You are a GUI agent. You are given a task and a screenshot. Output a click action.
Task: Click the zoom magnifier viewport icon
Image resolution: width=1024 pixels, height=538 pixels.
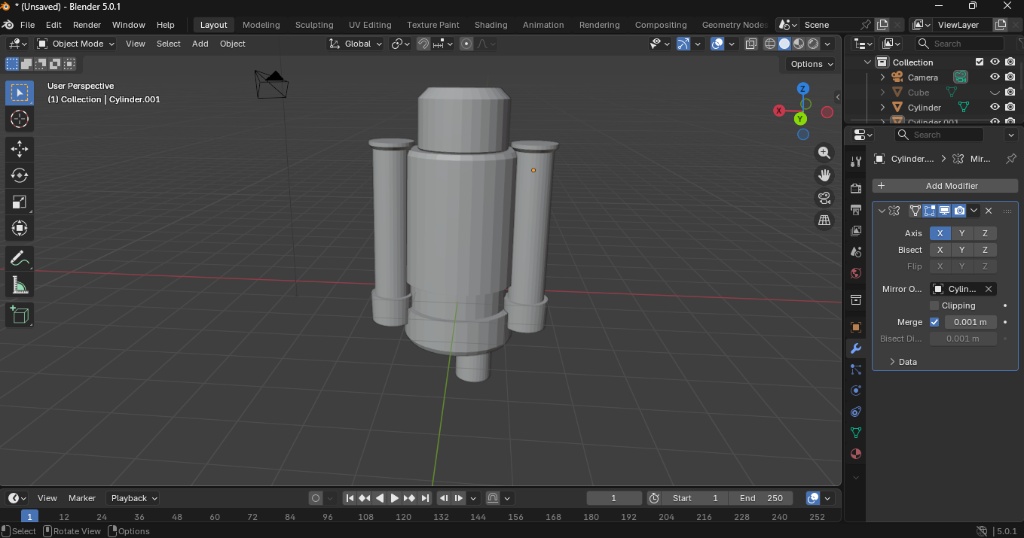824,153
